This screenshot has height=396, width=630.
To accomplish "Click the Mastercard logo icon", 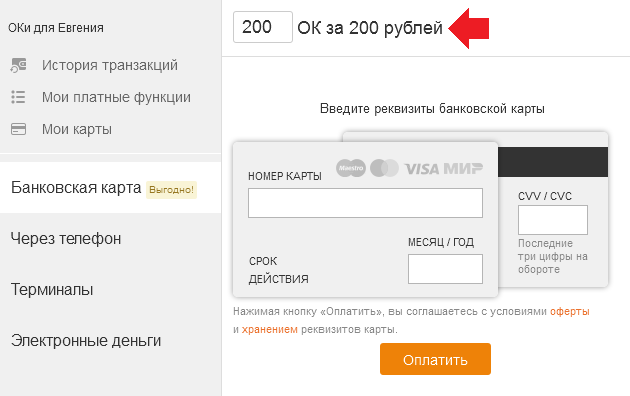I will (384, 168).
